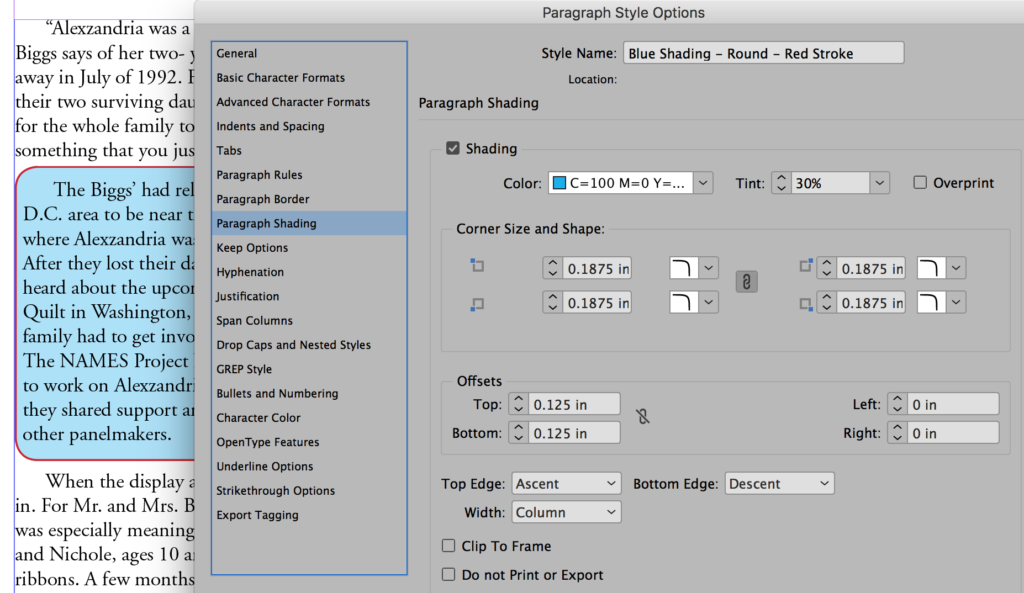Click the down stepper on top-left corner size
Image resolution: width=1024 pixels, height=593 pixels.
[x=553, y=272]
